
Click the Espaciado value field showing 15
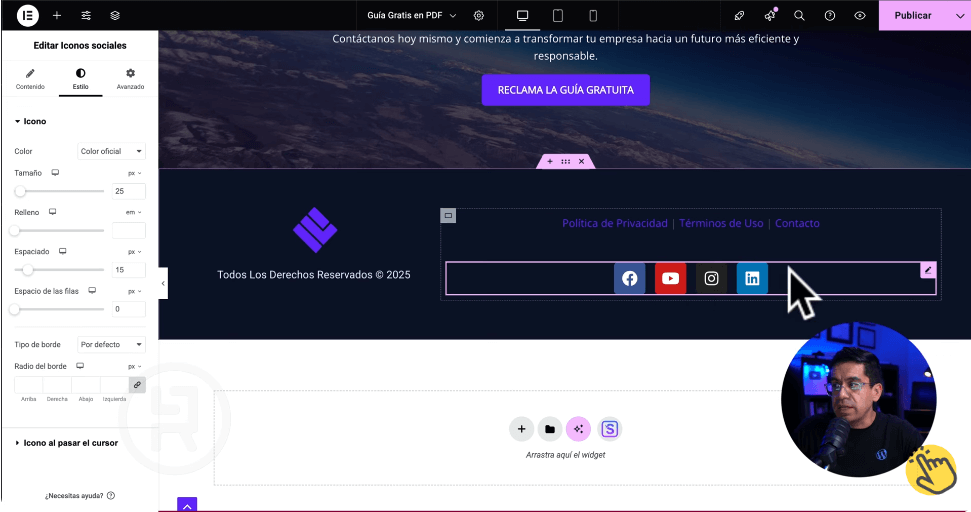(129, 270)
